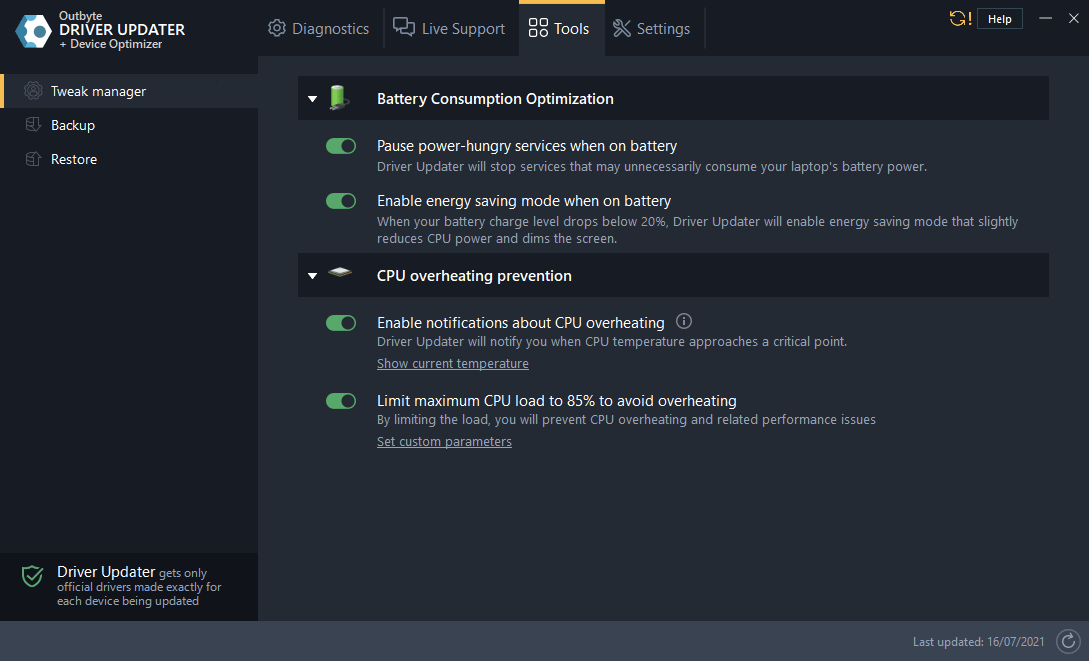This screenshot has height=661, width=1089.
Task: Select the Restore icon in the sidebar
Action: tap(35, 158)
